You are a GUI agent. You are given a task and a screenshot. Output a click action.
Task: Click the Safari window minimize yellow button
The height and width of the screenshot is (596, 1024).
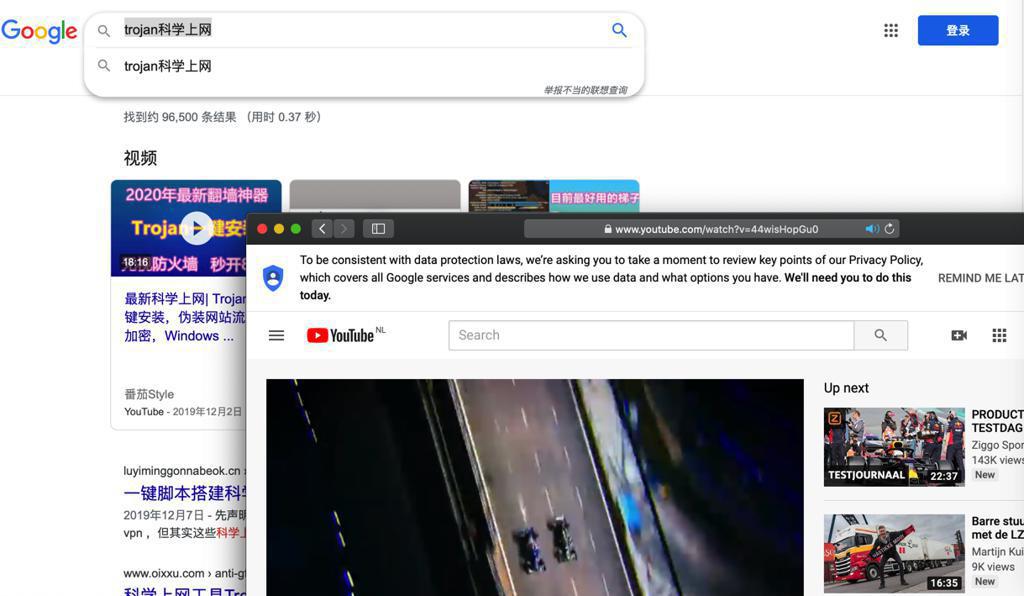pos(279,228)
